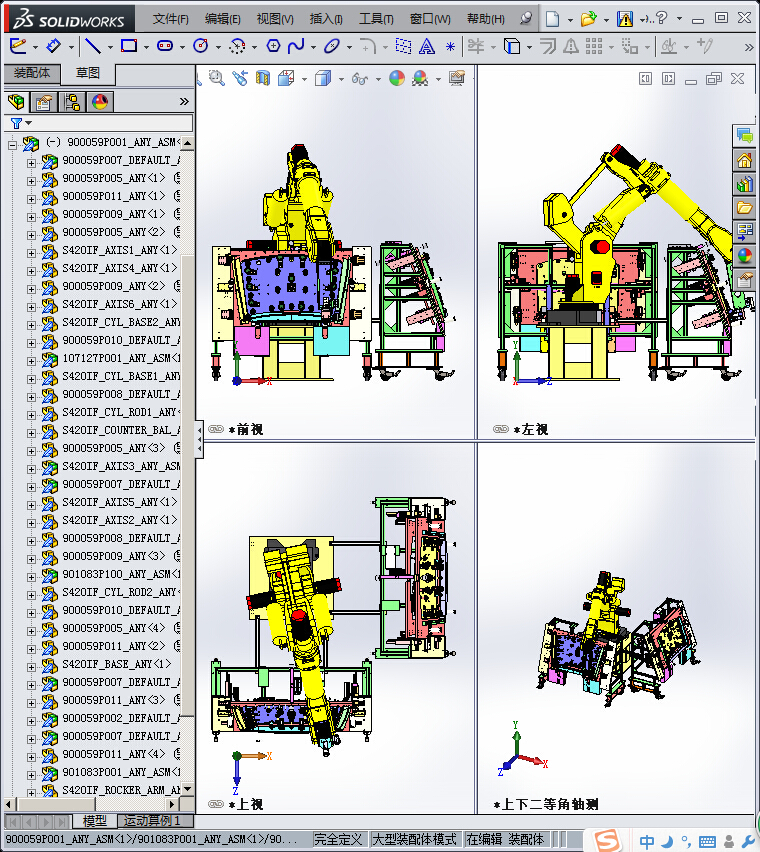Expand the 900059P007_DEFAULT first tree node
The image size is (760, 852).
click(31, 162)
